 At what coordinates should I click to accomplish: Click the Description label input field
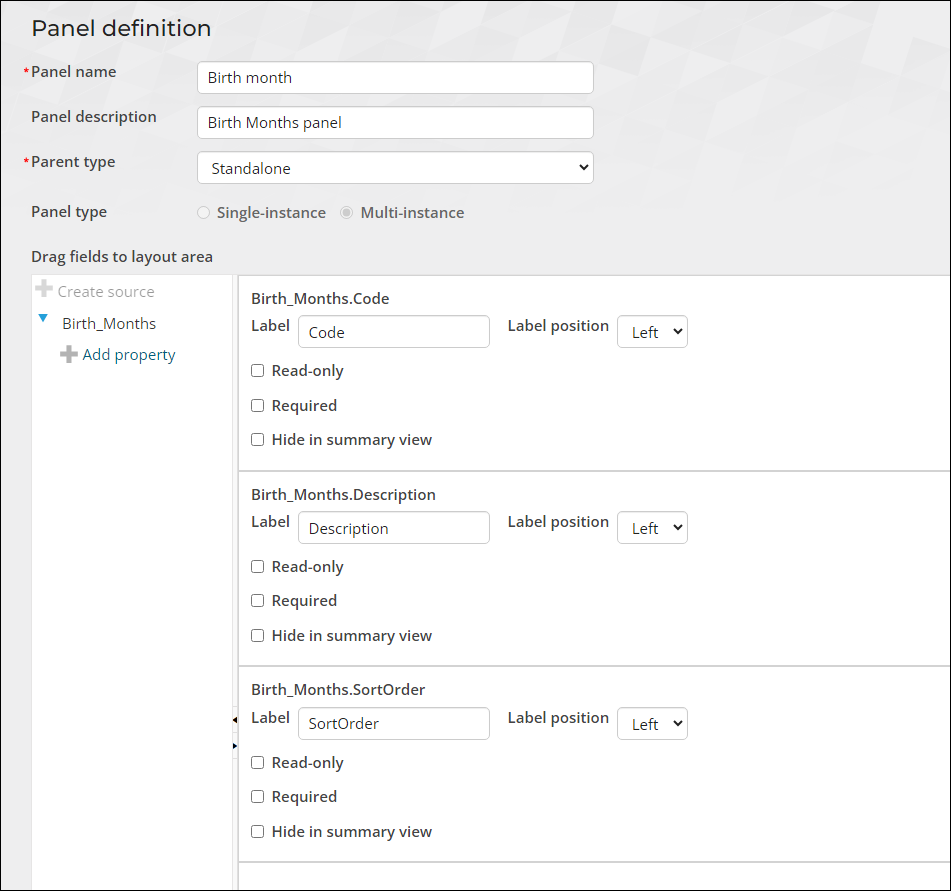click(394, 528)
